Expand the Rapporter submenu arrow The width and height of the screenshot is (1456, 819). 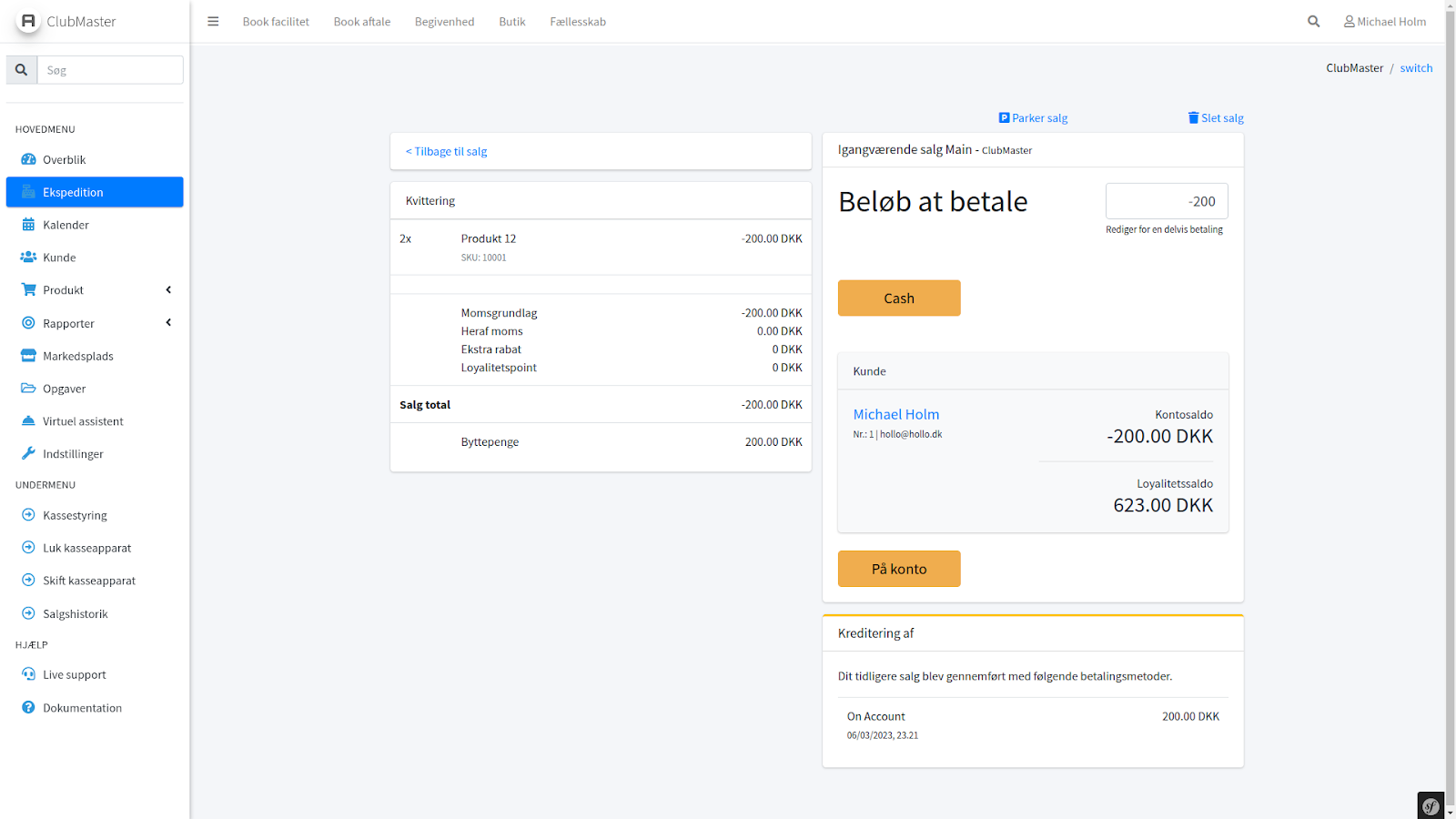click(168, 323)
